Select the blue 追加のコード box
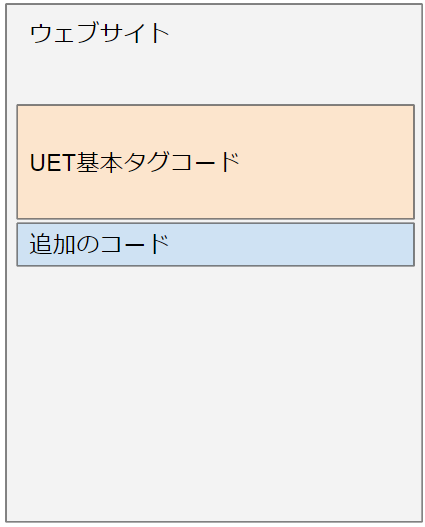 (x=216, y=244)
